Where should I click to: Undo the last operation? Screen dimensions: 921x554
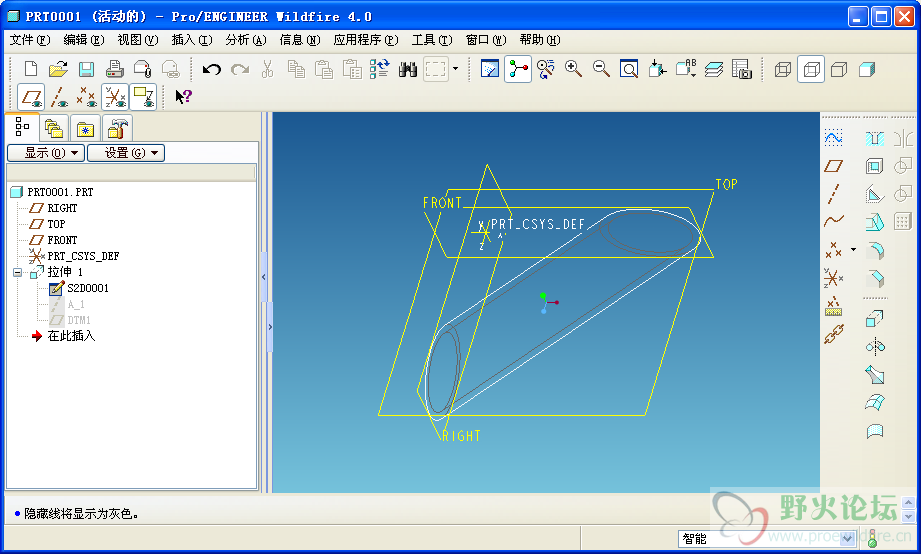click(x=211, y=69)
